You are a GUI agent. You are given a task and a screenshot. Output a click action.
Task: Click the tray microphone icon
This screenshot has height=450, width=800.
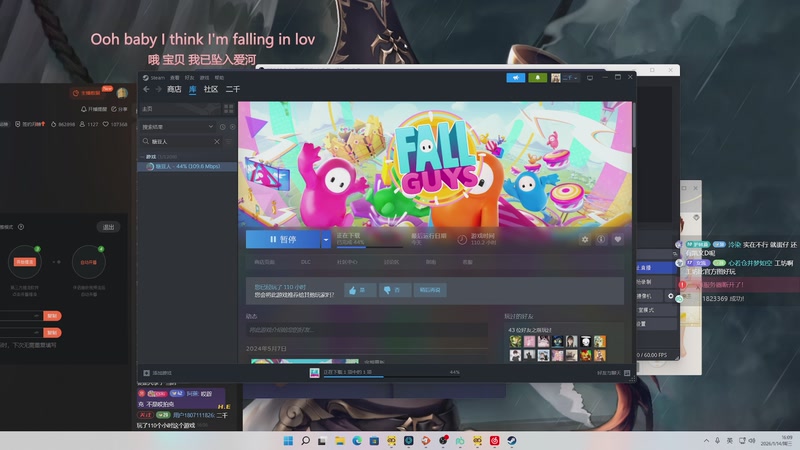click(x=717, y=441)
